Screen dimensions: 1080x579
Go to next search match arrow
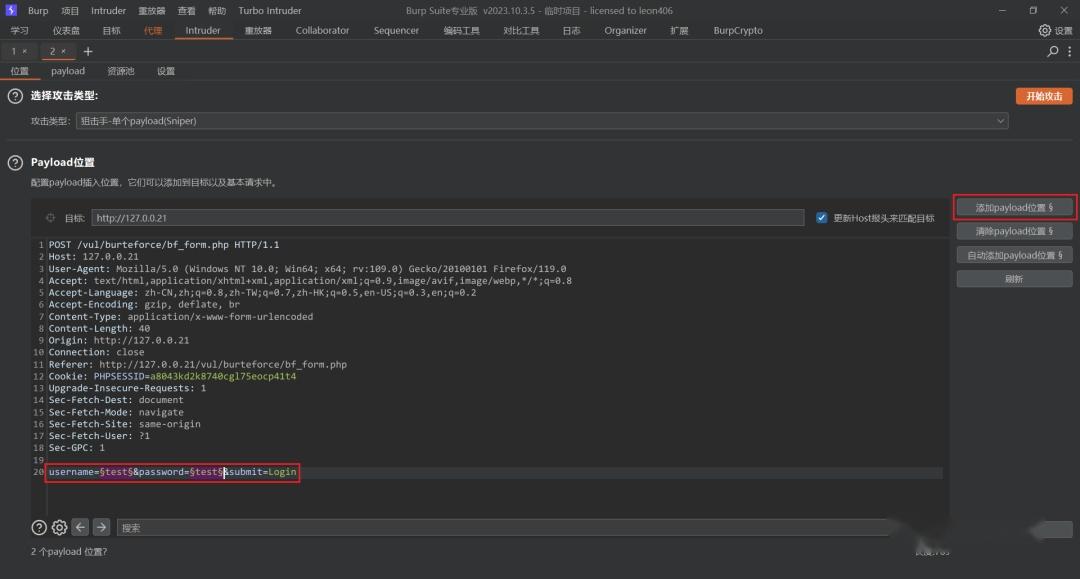(101, 527)
